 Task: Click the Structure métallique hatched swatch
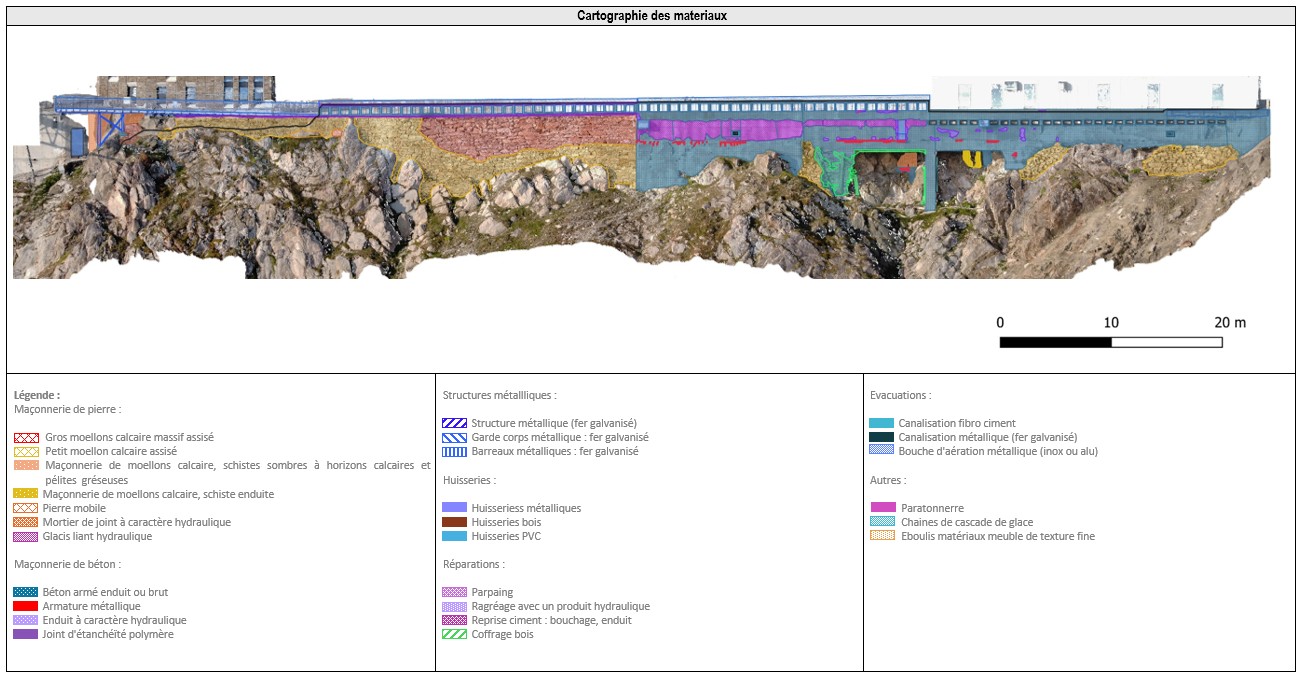[454, 423]
